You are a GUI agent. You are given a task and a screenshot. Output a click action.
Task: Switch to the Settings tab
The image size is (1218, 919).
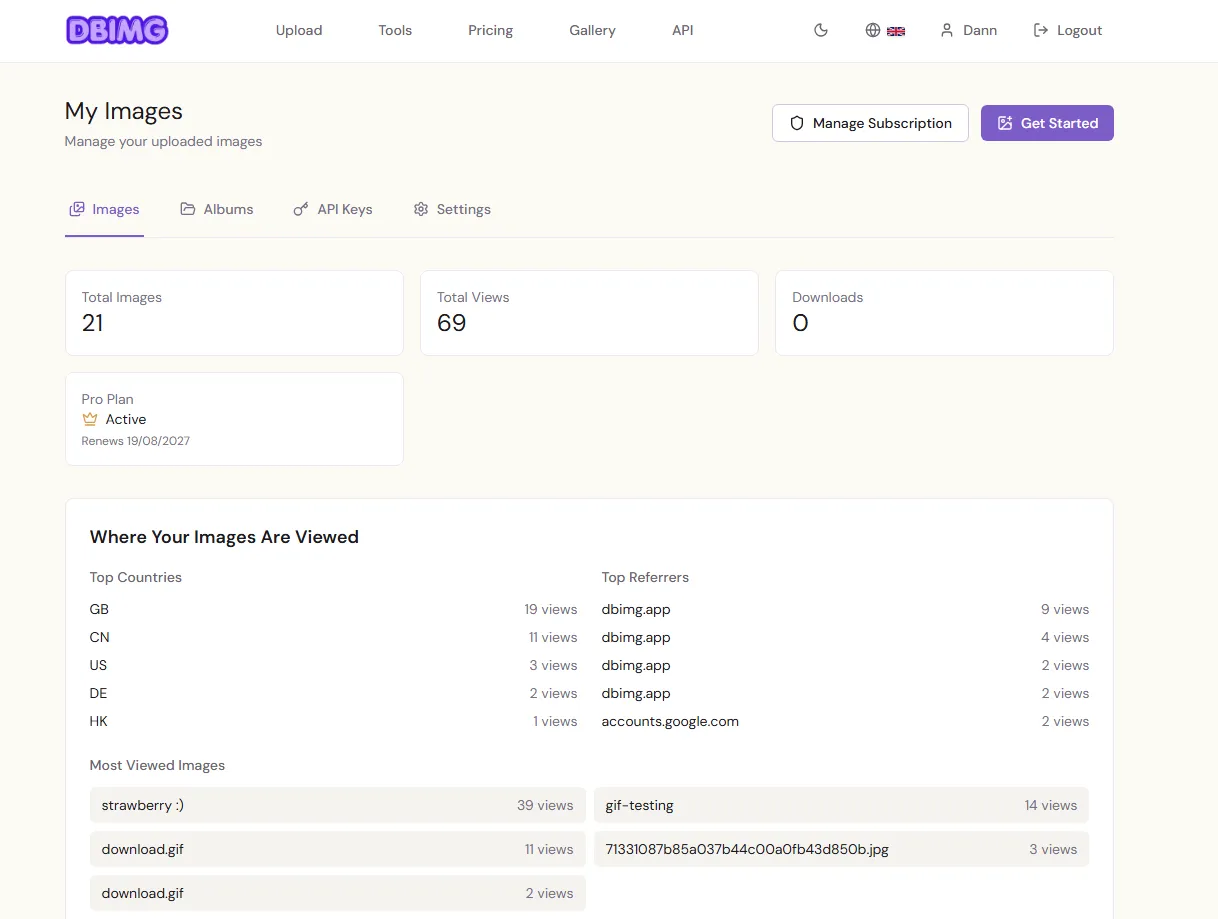(452, 209)
